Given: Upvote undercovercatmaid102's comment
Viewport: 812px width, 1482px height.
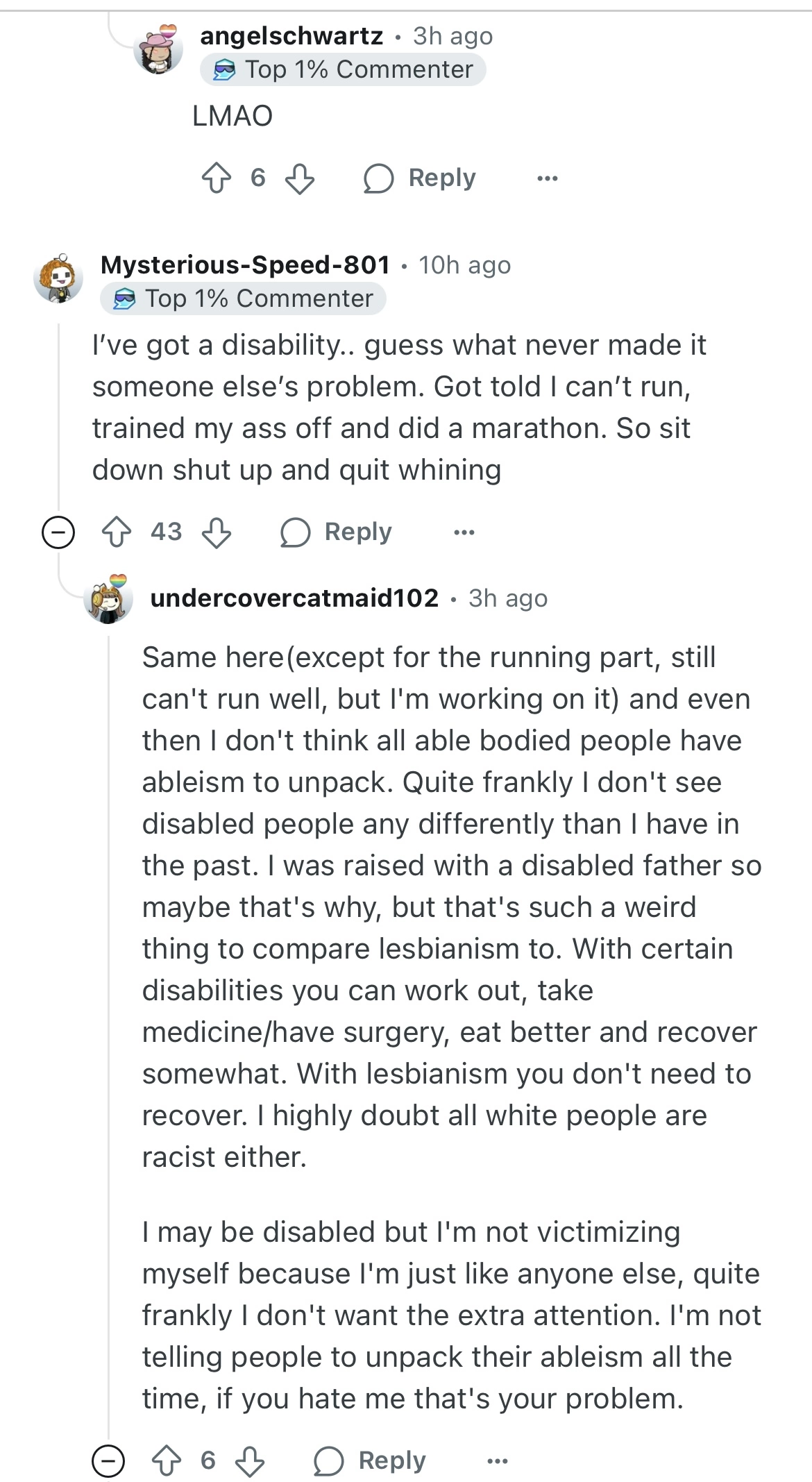Looking at the screenshot, I should point(167,1460).
